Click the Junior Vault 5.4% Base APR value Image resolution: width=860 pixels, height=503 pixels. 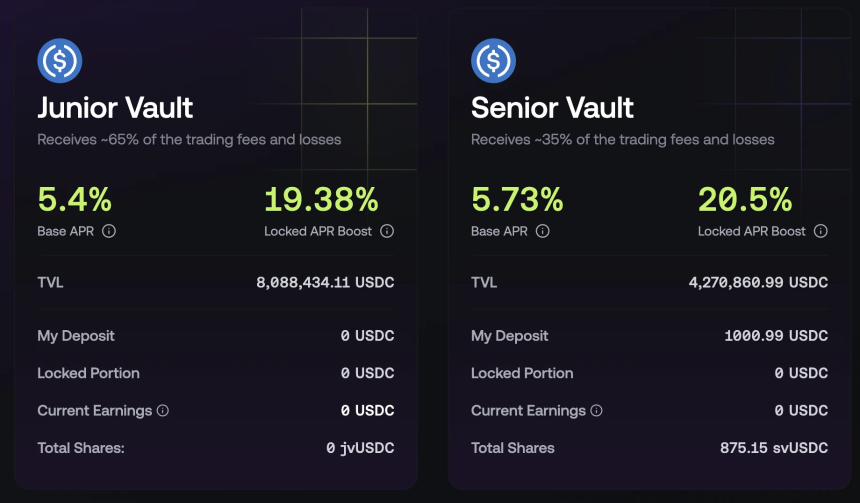pyautogui.click(x=74, y=200)
